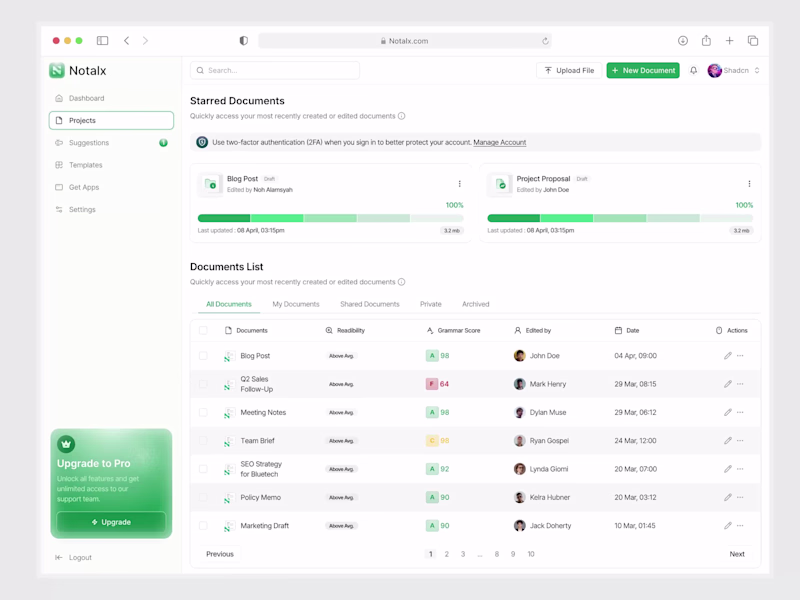
Task: Click the Upload File button
Action: tap(569, 70)
